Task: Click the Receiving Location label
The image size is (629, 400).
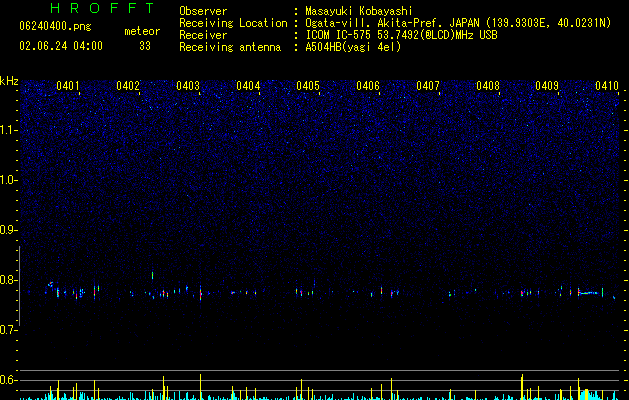Action: [233, 23]
